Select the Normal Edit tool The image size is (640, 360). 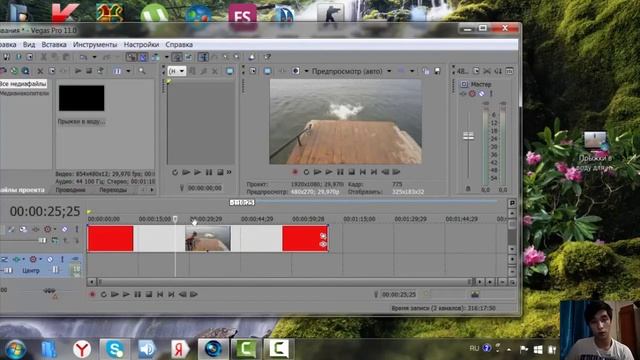pos(203,57)
